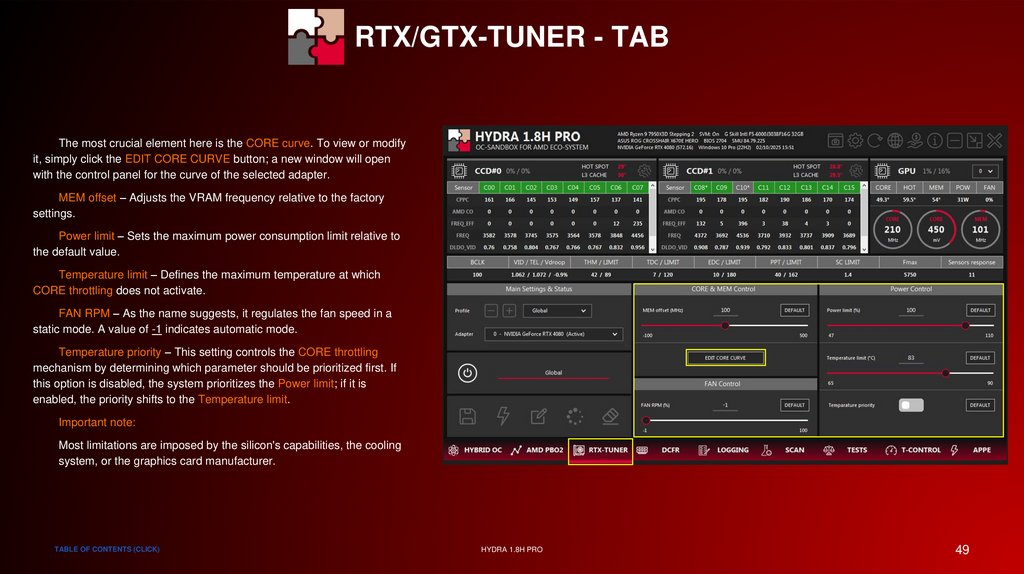Viewport: 1024px width, 574px height.
Task: Click CCD#1 table scrollbar down arrow
Action: (864, 248)
